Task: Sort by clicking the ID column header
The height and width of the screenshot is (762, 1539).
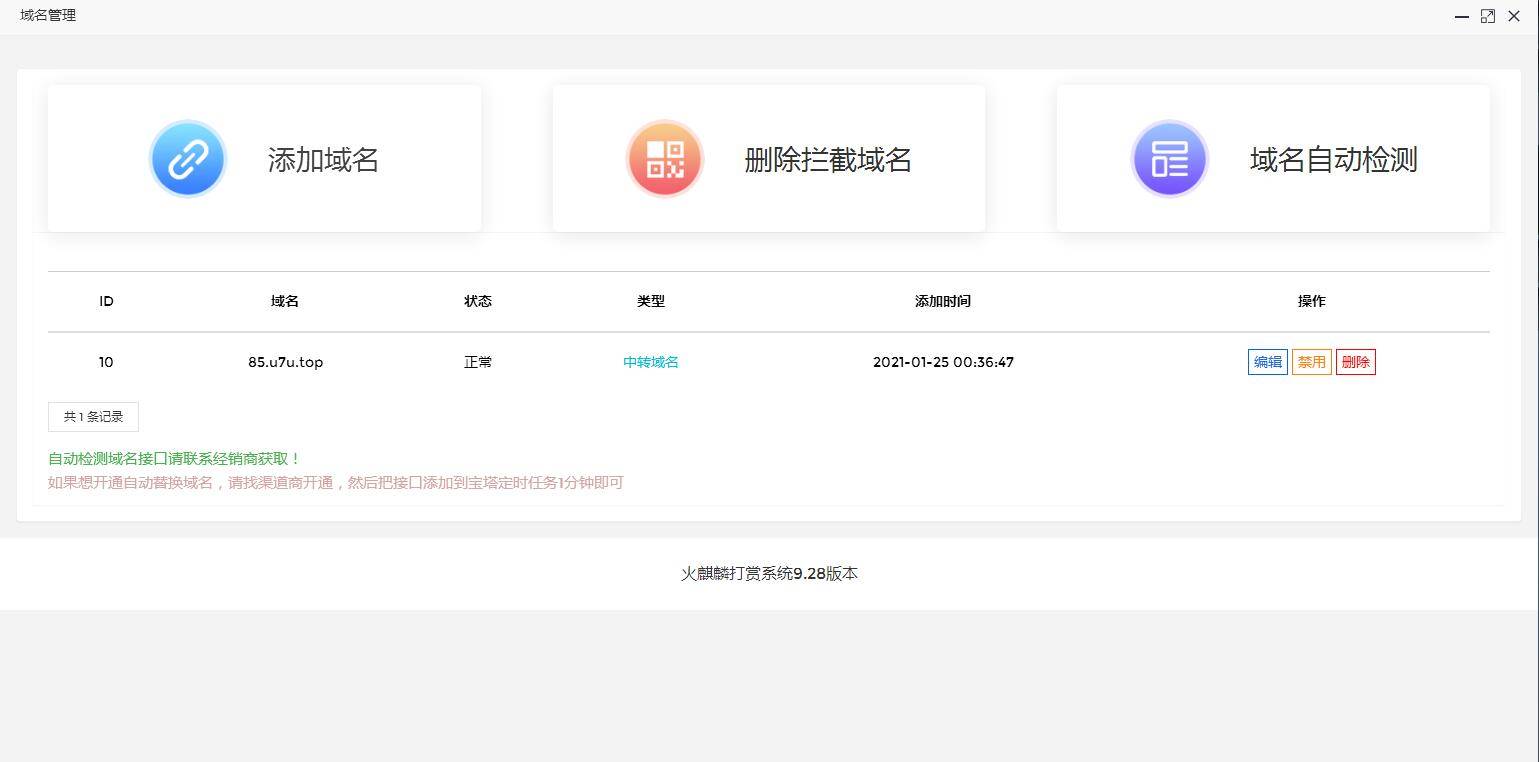Action: [106, 301]
